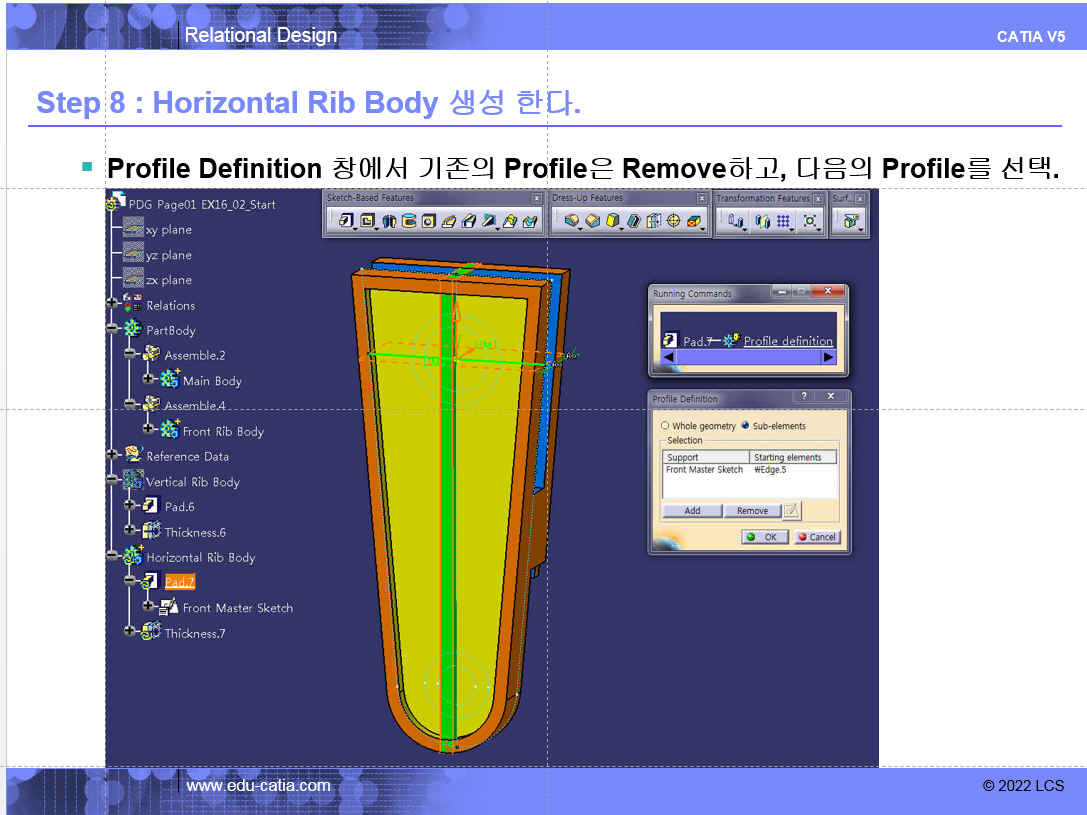Screen dimensions: 1087x815
Task: Click the Pad.7 icon in Running Commands
Action: click(x=672, y=341)
